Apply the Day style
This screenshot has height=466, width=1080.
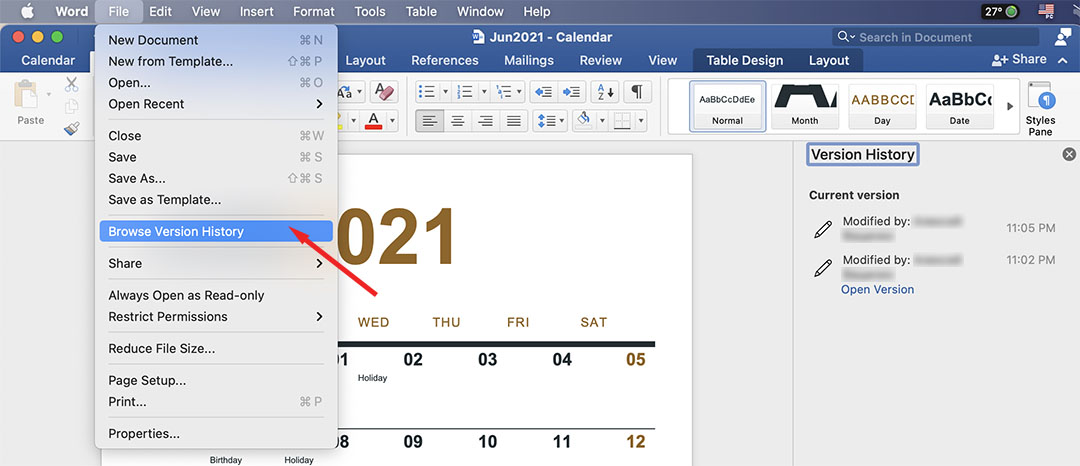tap(882, 107)
